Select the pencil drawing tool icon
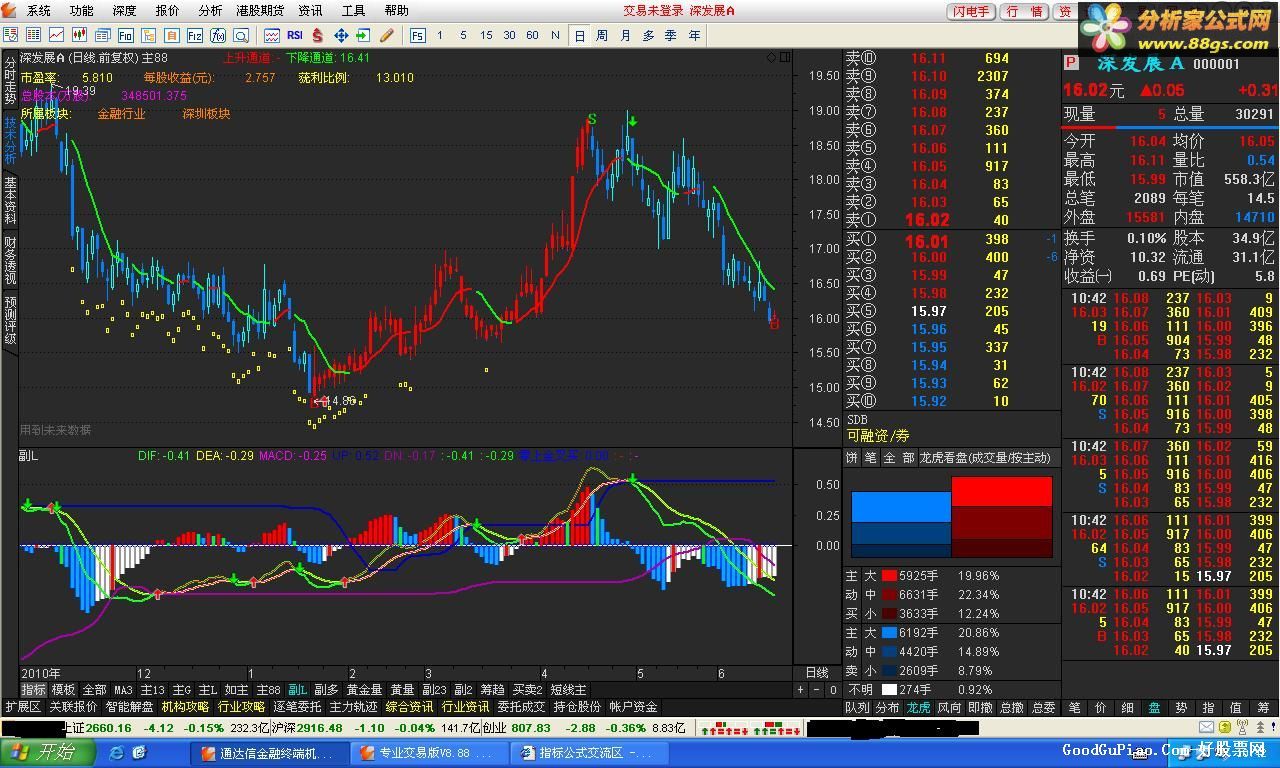The height and width of the screenshot is (768, 1280). point(387,35)
